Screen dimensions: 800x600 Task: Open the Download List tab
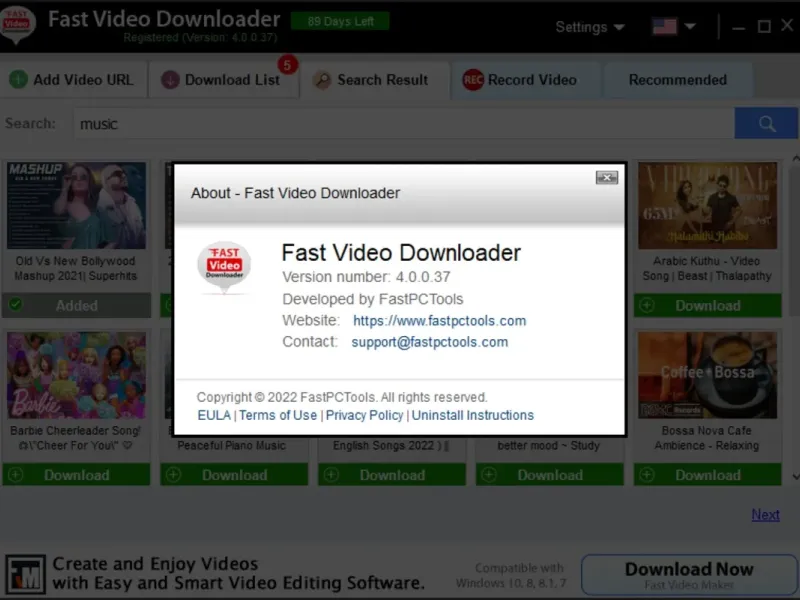pos(222,80)
